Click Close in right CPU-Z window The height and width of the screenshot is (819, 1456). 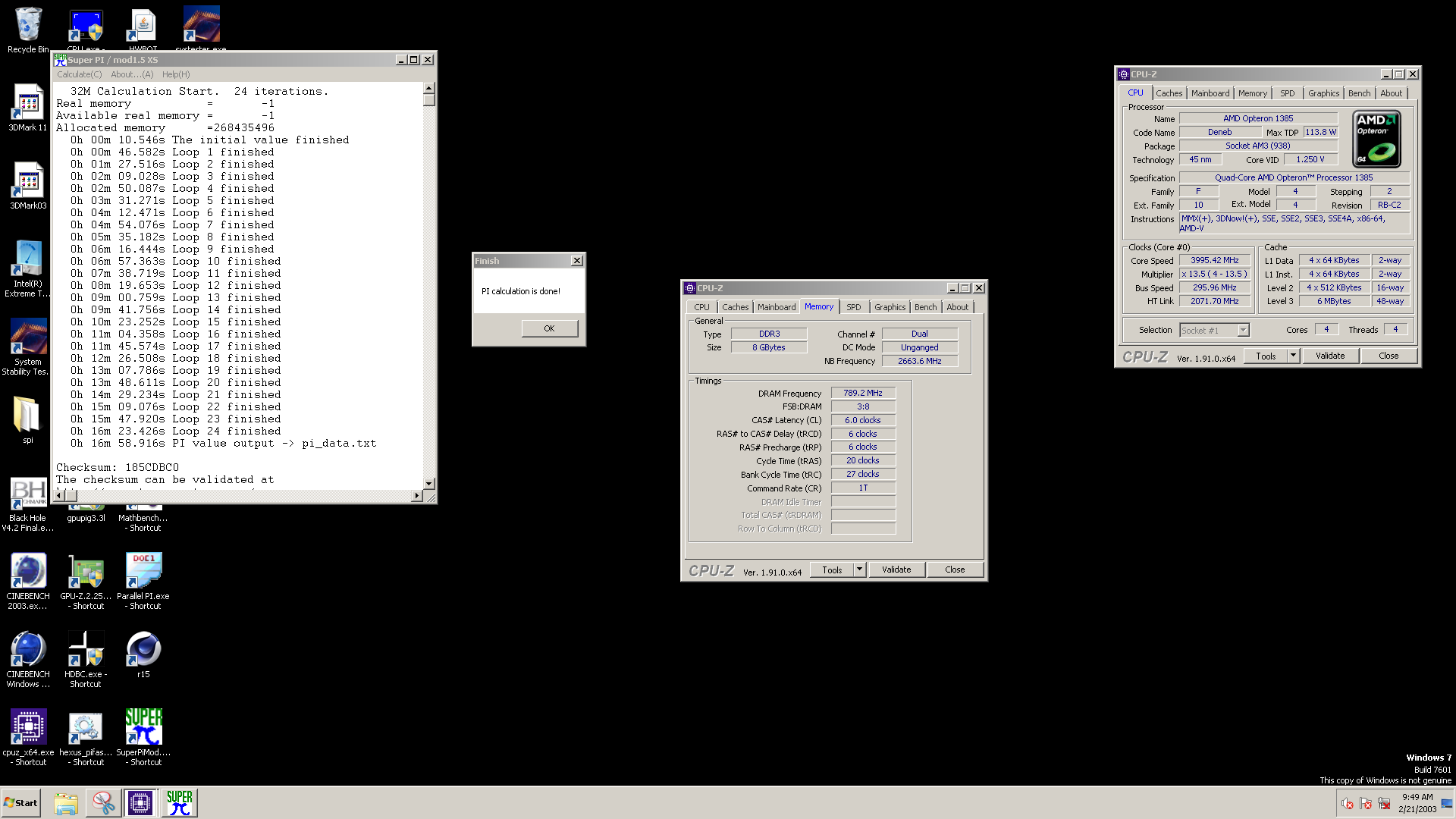(1389, 356)
